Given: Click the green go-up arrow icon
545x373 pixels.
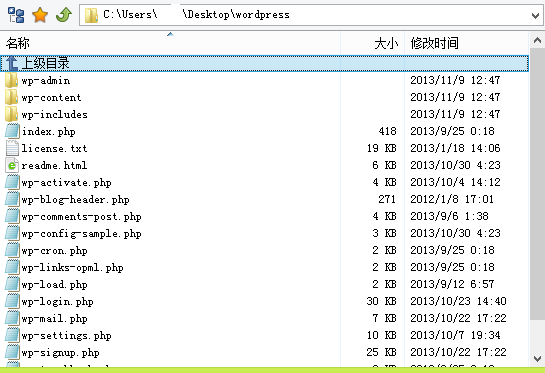Looking at the screenshot, I should coord(64,15).
